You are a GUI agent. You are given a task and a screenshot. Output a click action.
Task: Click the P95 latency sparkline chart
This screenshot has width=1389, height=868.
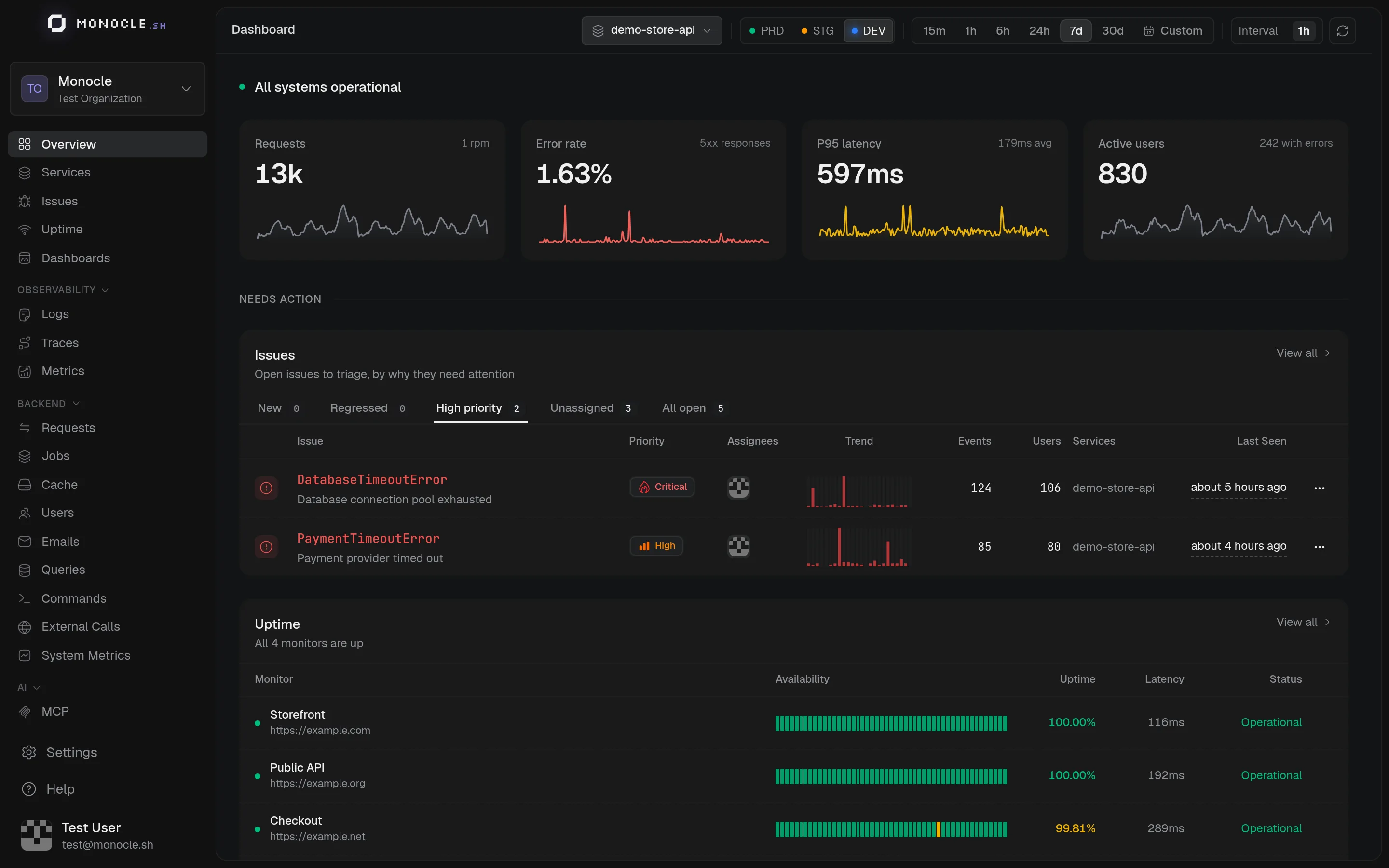934,222
